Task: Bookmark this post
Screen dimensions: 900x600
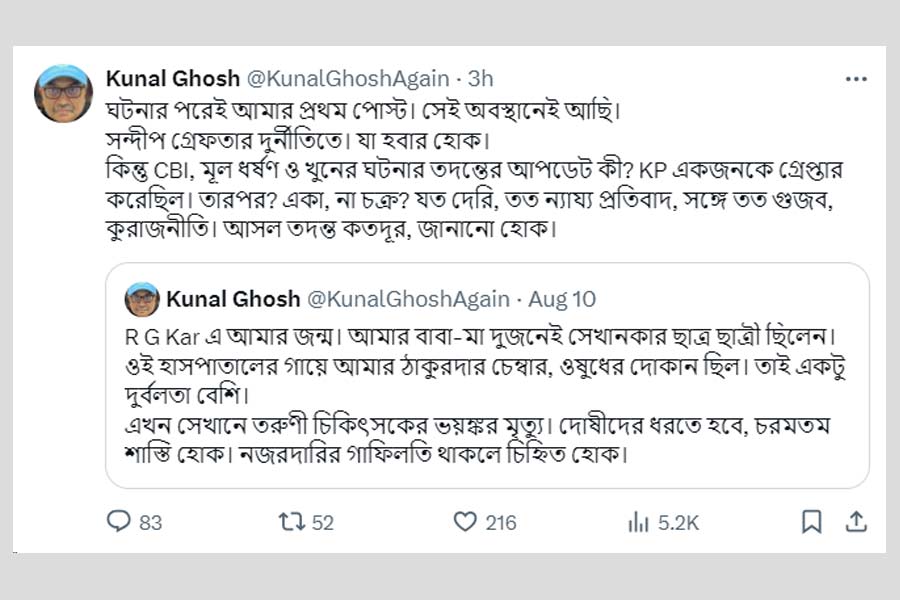Action: [812, 521]
